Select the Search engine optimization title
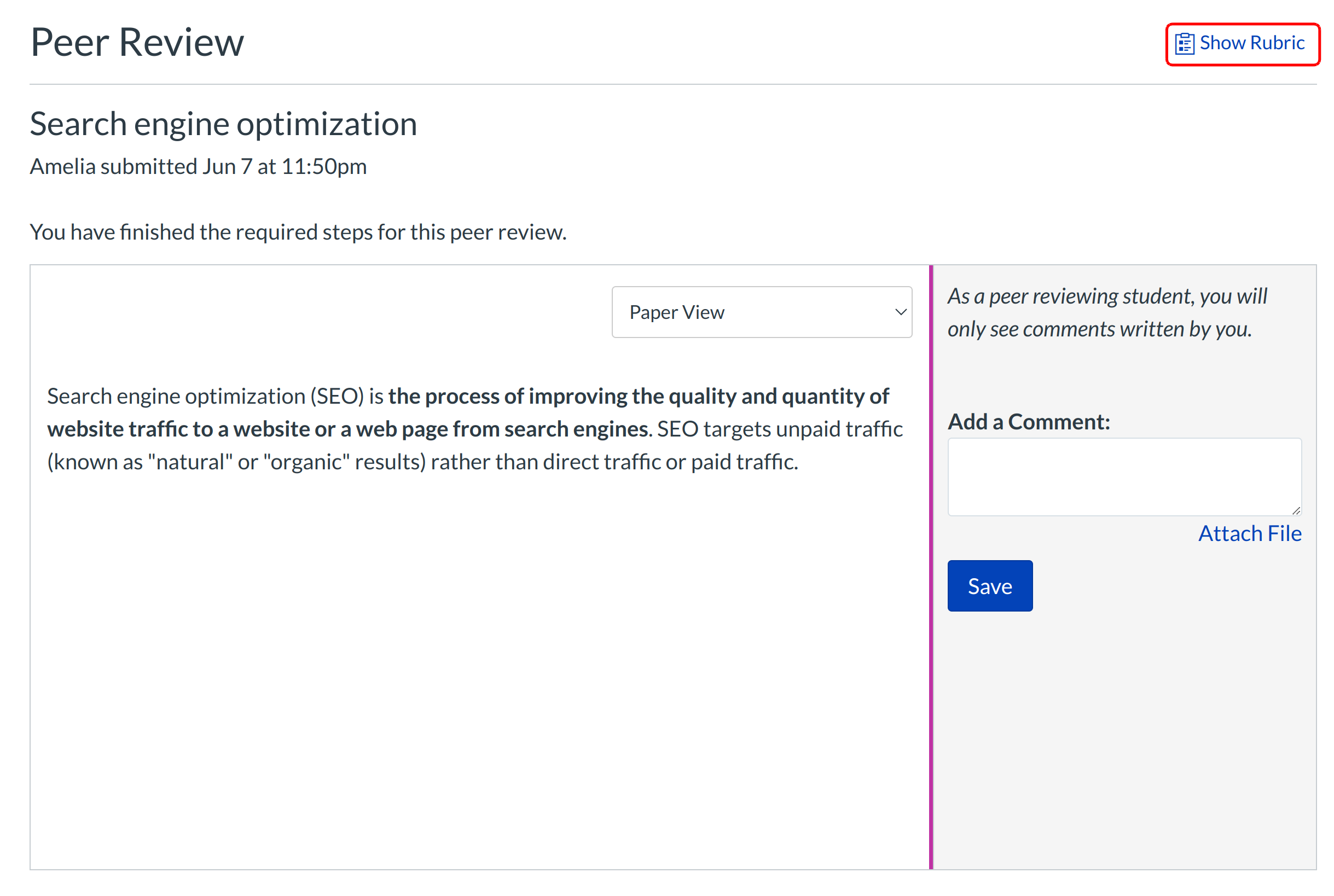1334x896 pixels. coord(224,123)
